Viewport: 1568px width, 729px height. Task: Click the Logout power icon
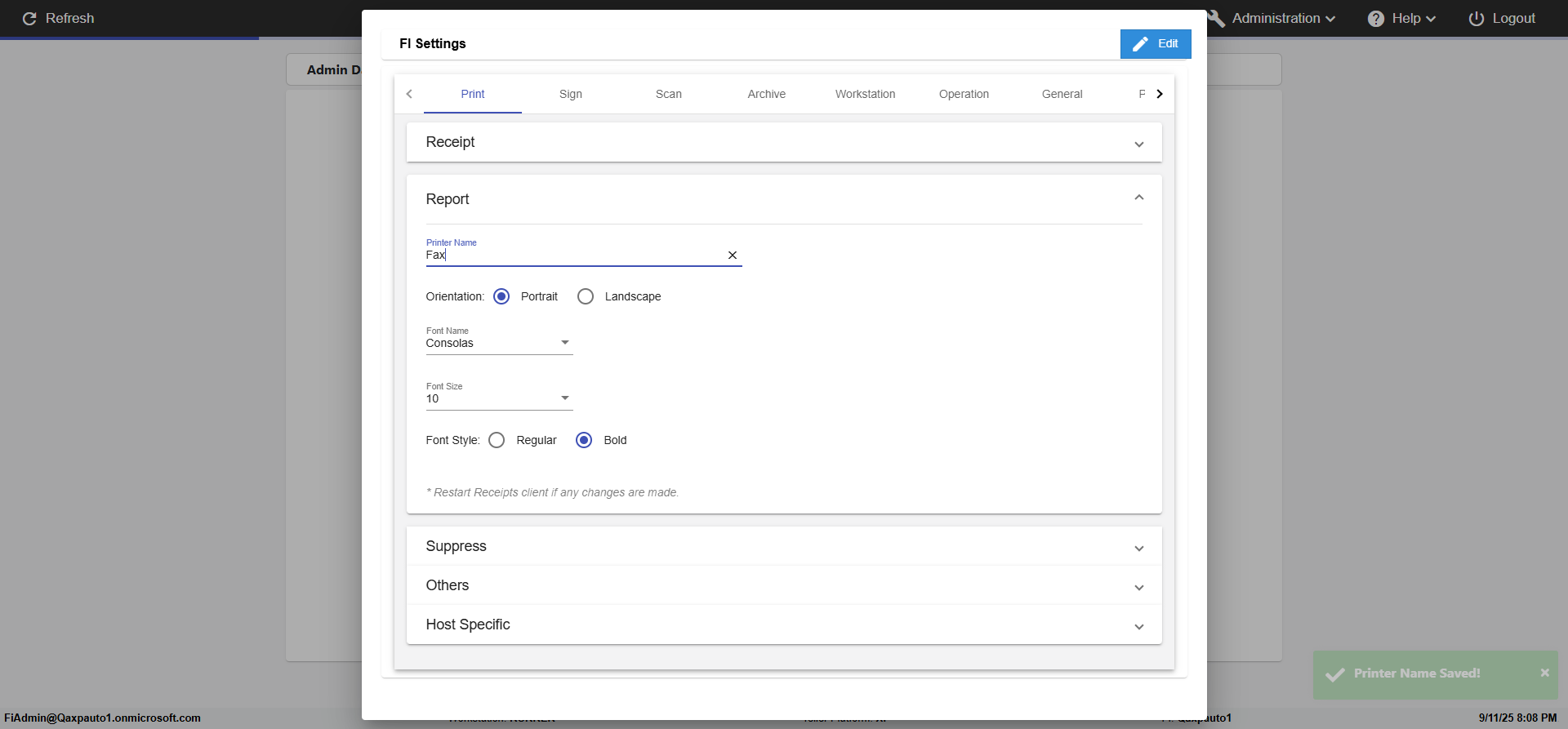tap(1477, 19)
